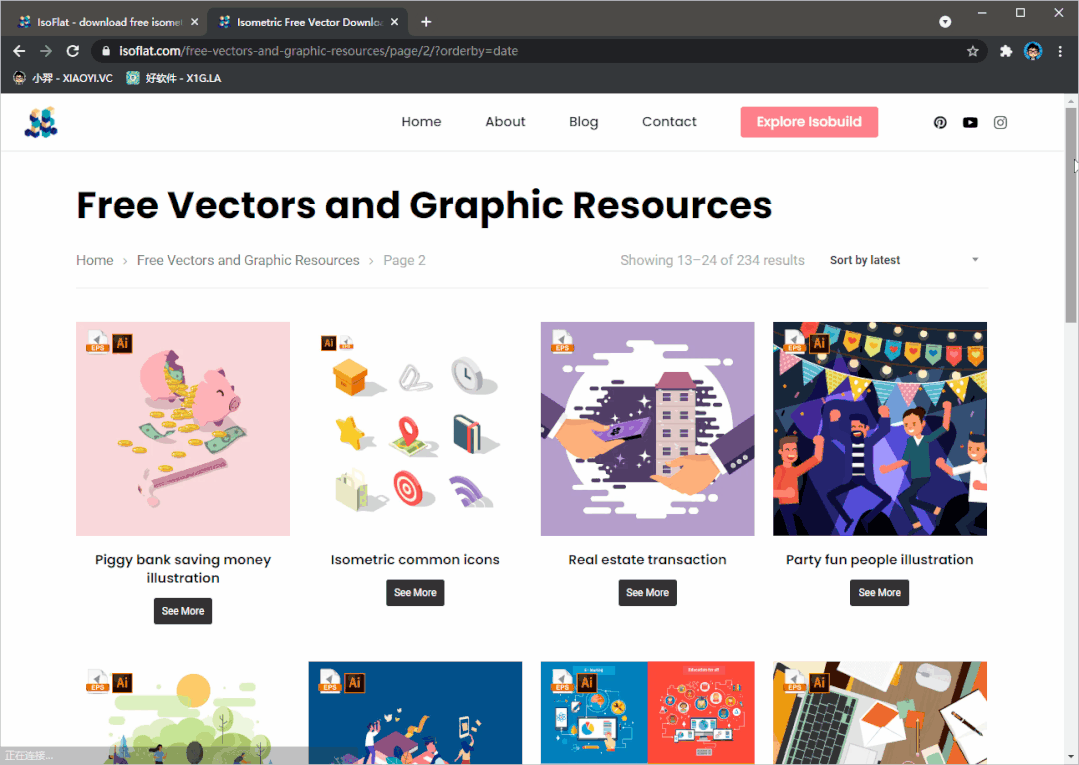Open the Isometric common icons title
This screenshot has width=1079, height=765.
click(415, 559)
